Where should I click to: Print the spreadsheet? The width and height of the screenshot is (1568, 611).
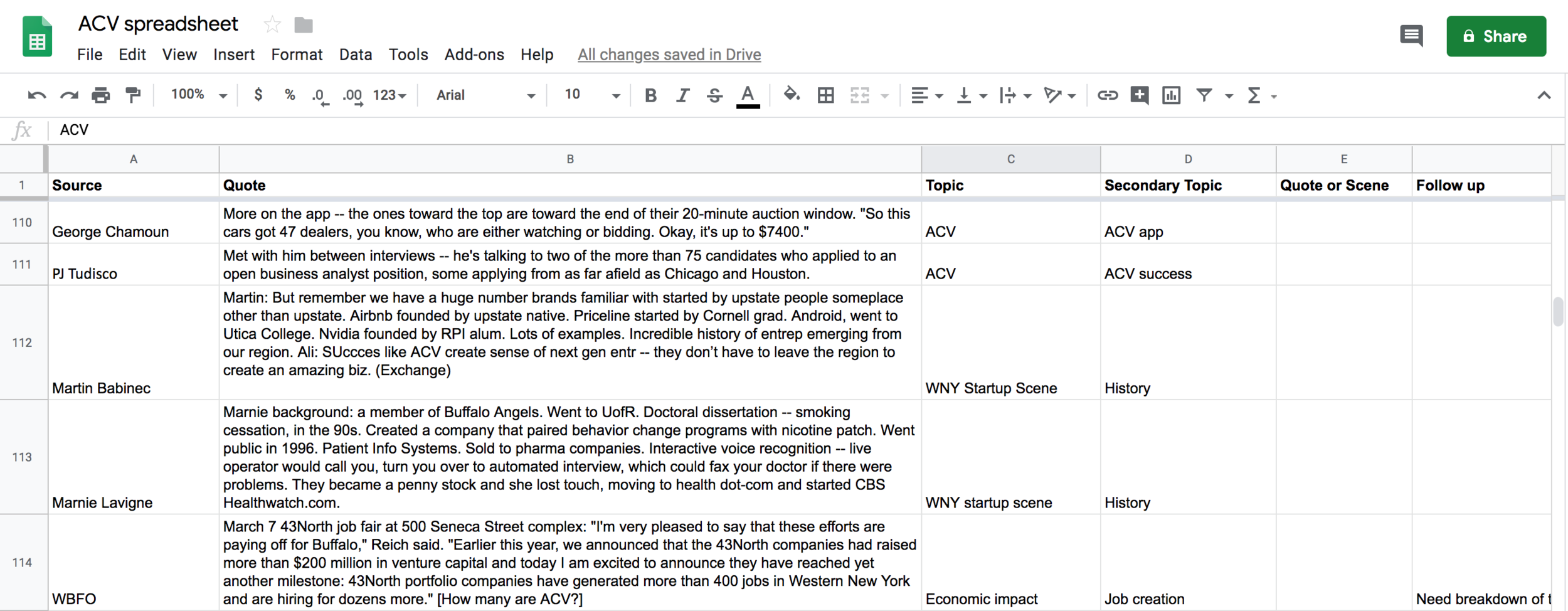[x=101, y=95]
